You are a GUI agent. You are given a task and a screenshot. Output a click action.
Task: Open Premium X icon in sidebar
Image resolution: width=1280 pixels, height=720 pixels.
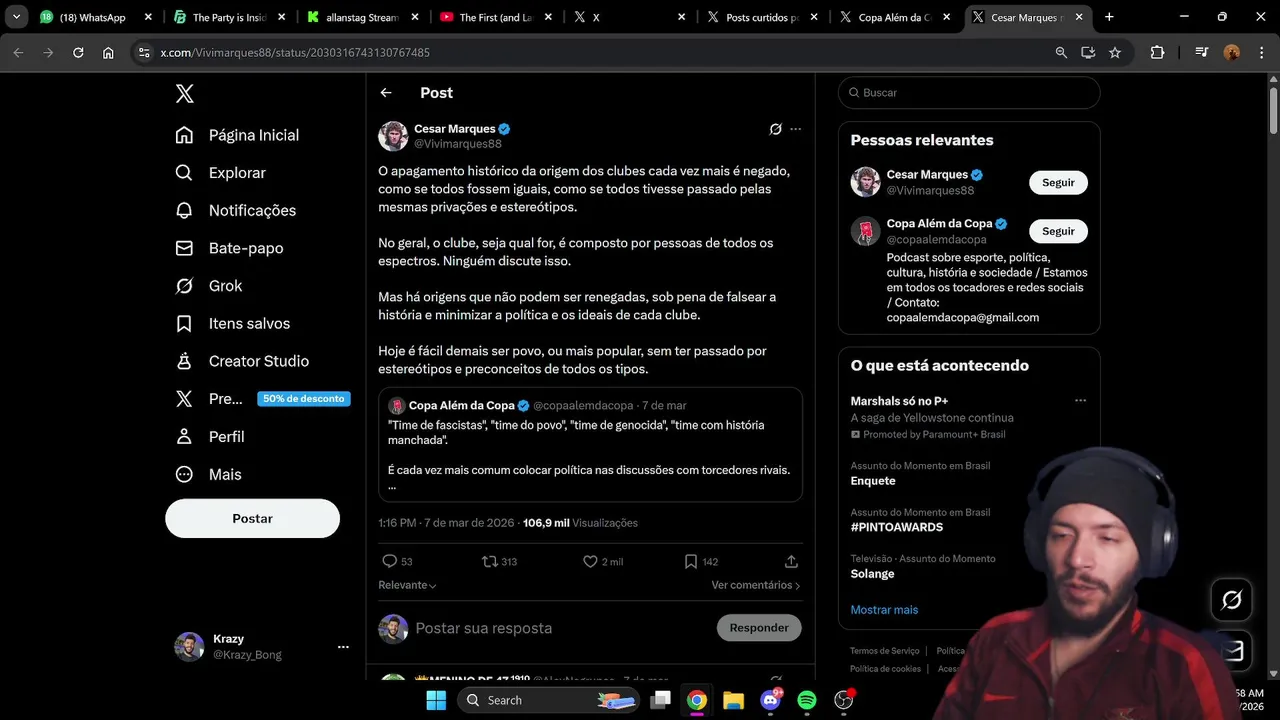pos(184,399)
